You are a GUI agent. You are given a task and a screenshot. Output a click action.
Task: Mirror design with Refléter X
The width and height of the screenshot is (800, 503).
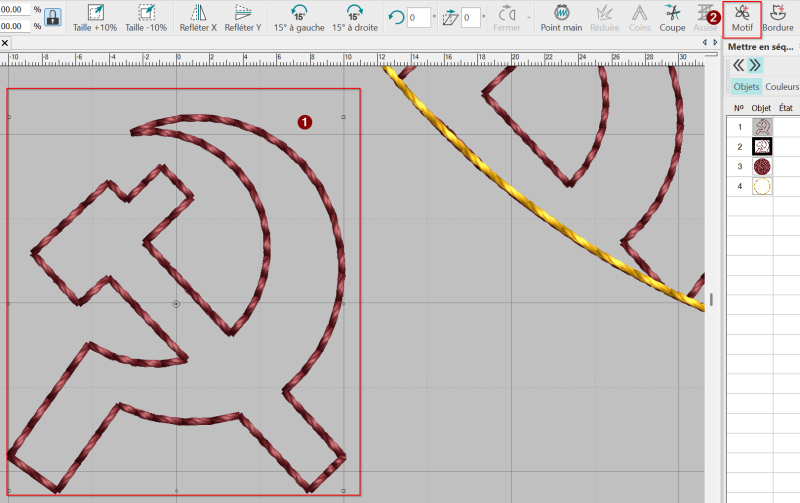tap(198, 18)
